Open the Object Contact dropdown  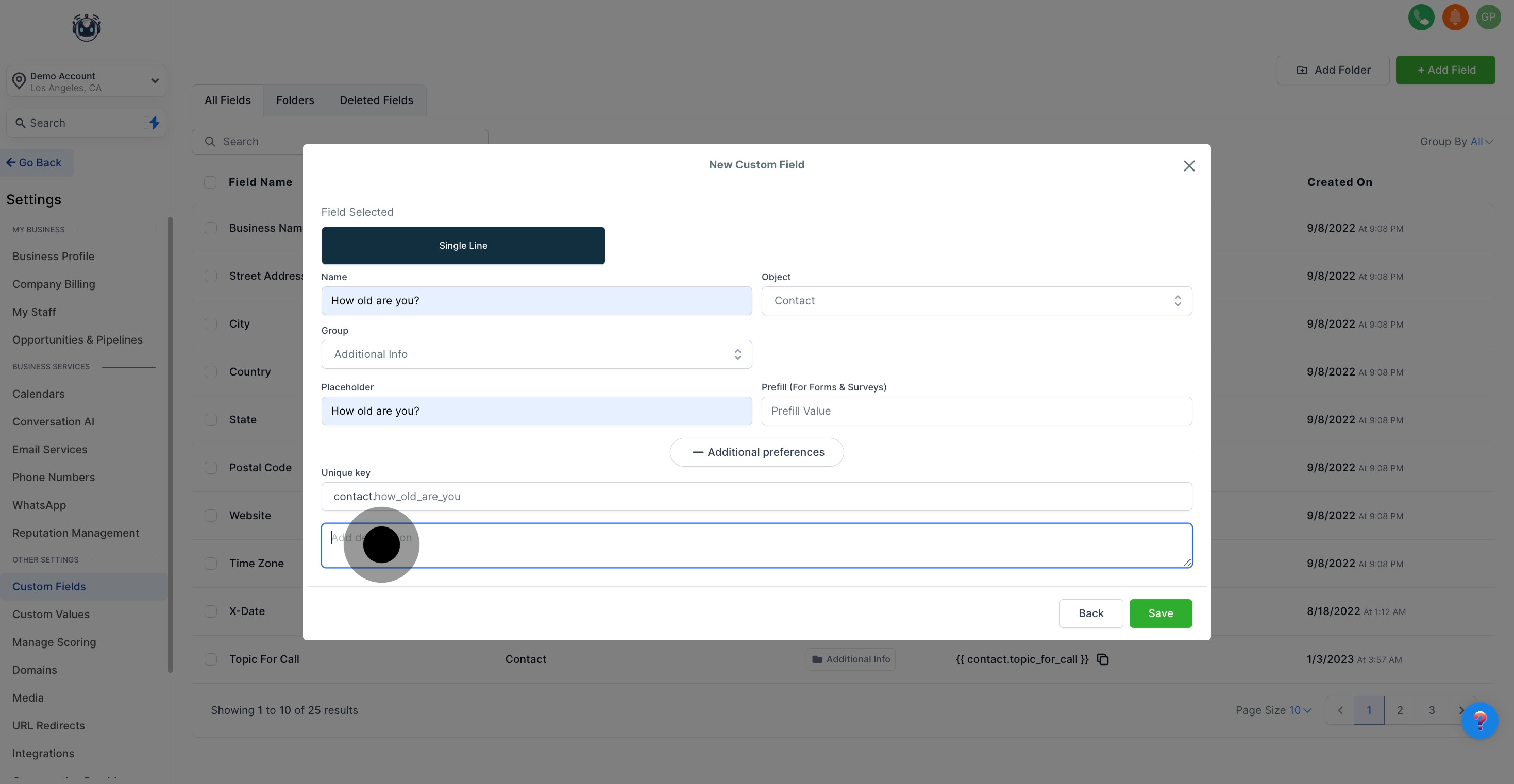click(976, 301)
